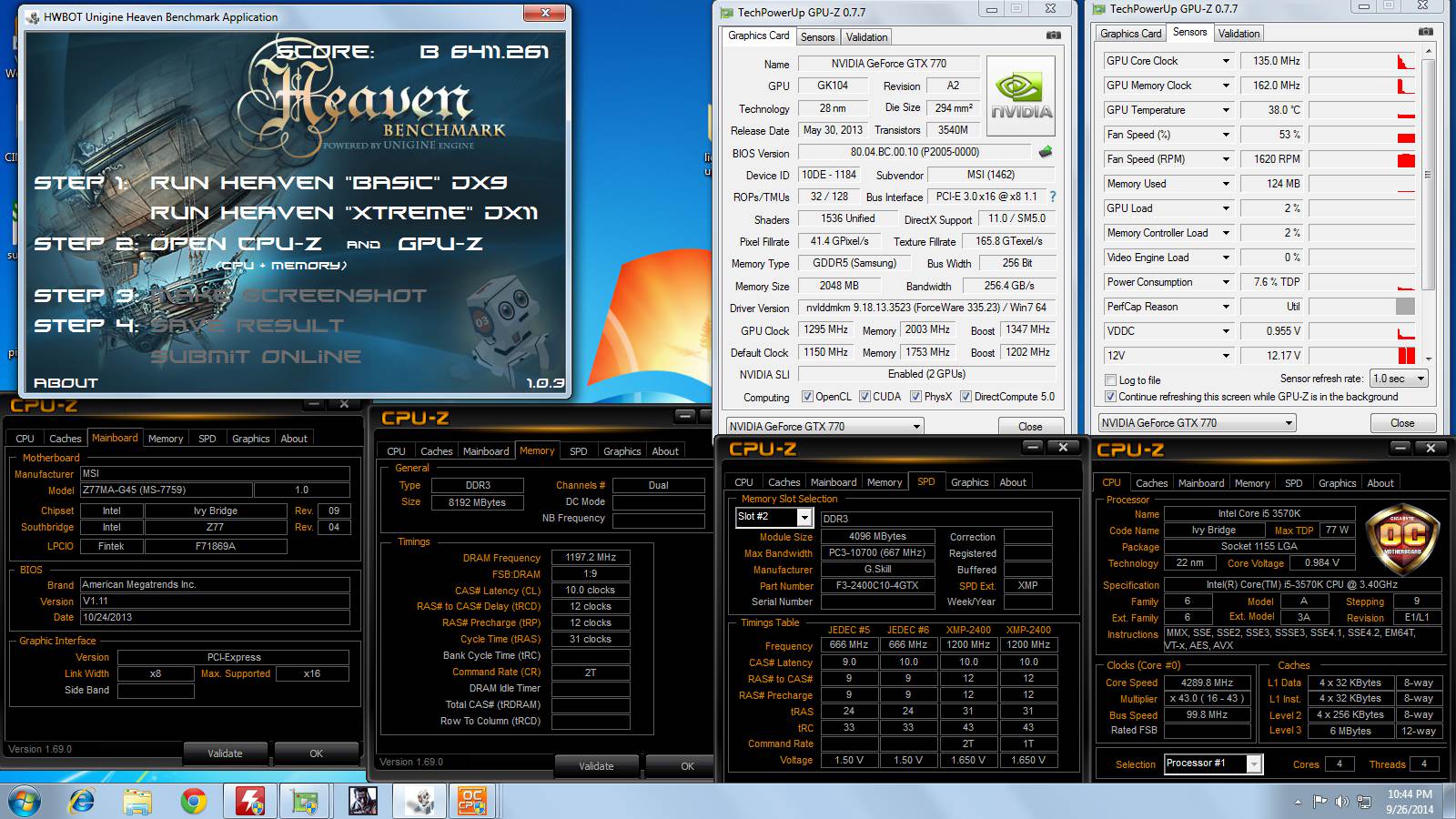The height and width of the screenshot is (819, 1456).
Task: Open the Windows Start orb
Action: (x=26, y=801)
